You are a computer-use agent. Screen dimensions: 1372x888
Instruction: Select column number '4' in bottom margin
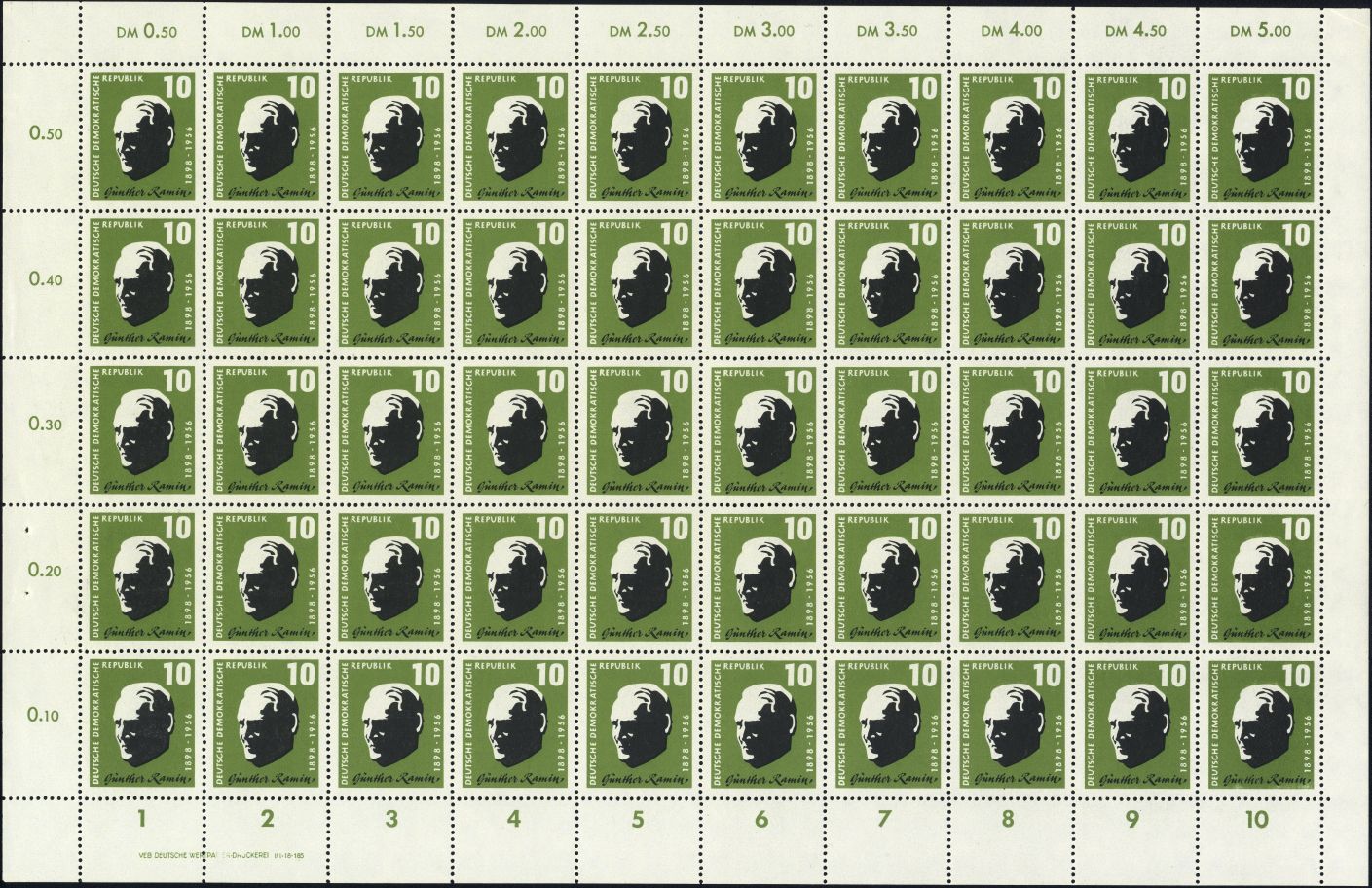(x=515, y=819)
